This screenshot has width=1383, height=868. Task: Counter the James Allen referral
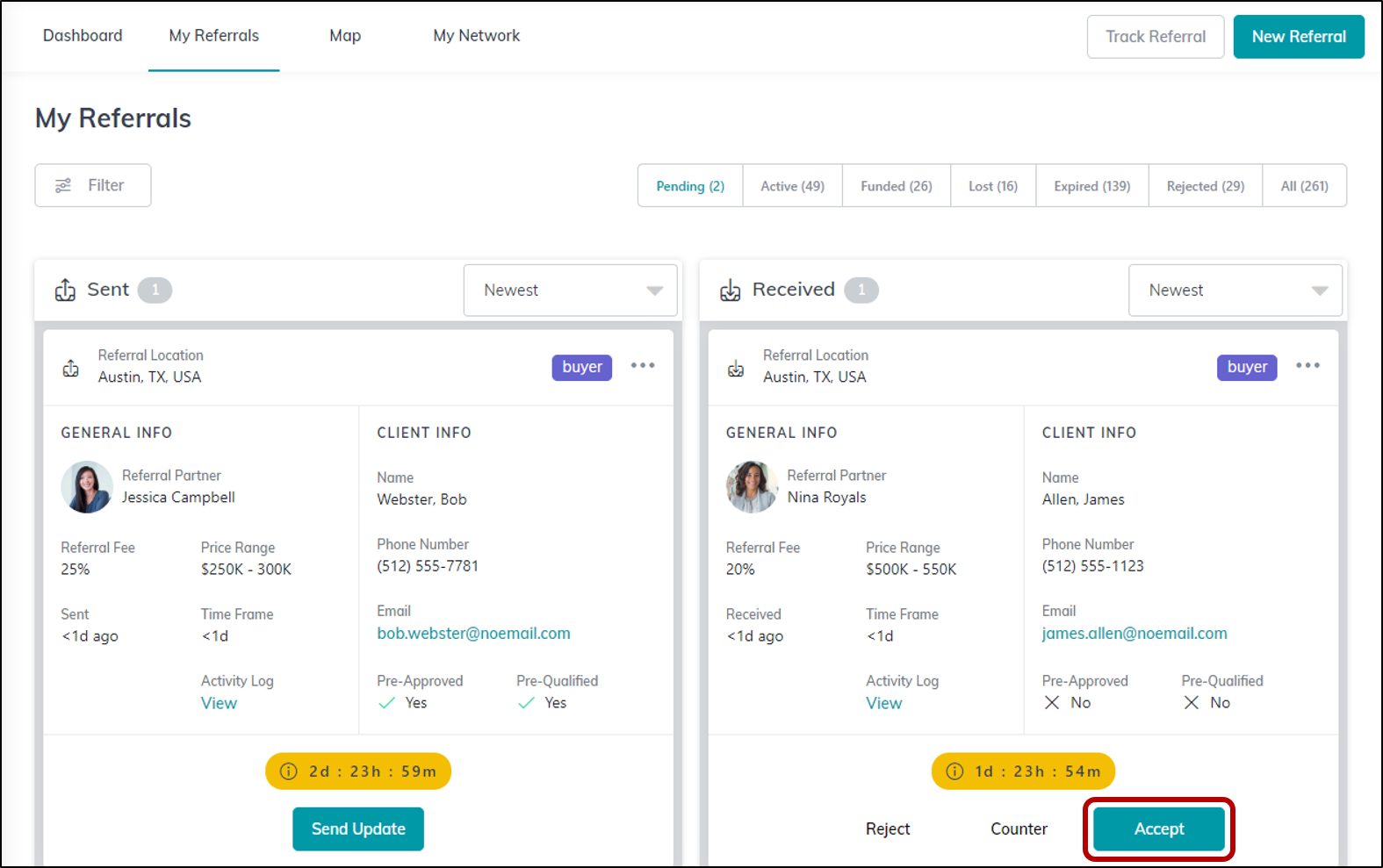point(1019,829)
